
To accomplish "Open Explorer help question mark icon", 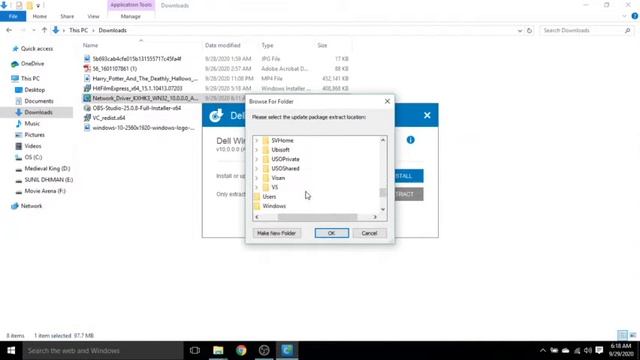I will 635,16.
